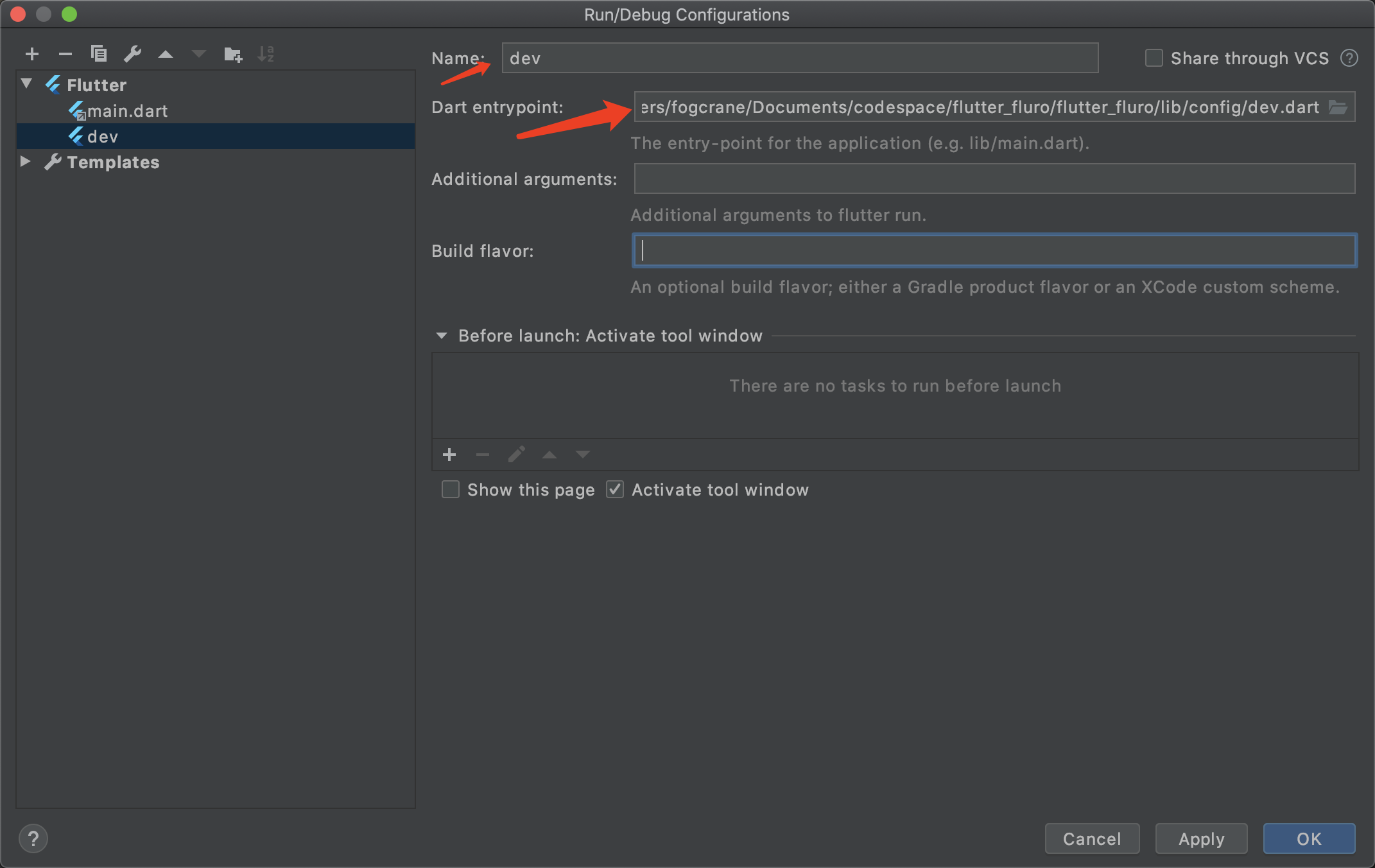Screen dimensions: 1375x868
Task: Check the Show this page option
Action: tap(451, 490)
